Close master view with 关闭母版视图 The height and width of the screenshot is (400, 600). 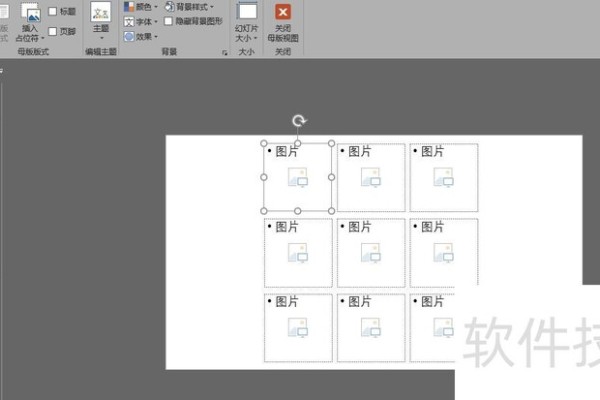(x=283, y=23)
